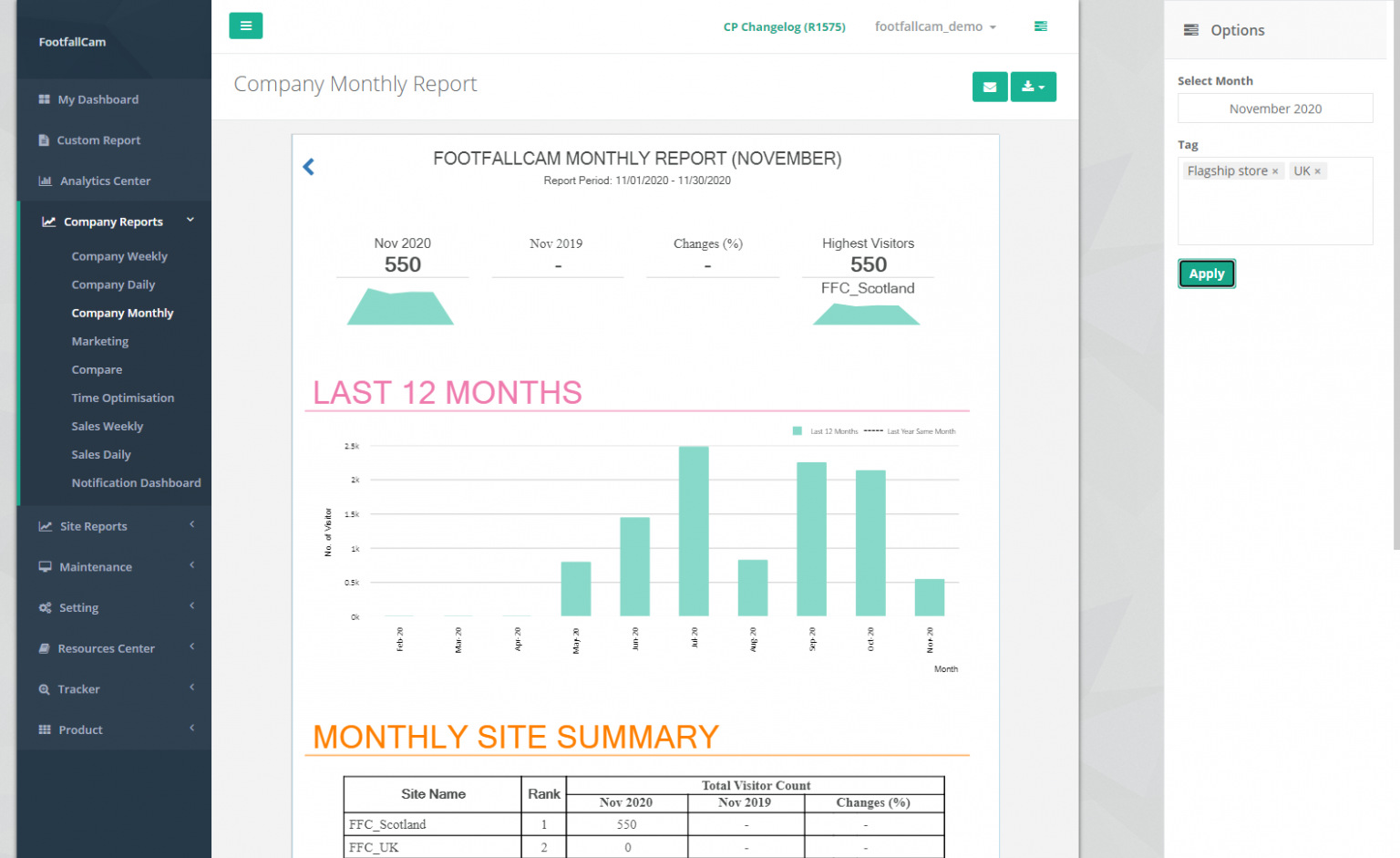Open the Select Month field

click(1274, 109)
